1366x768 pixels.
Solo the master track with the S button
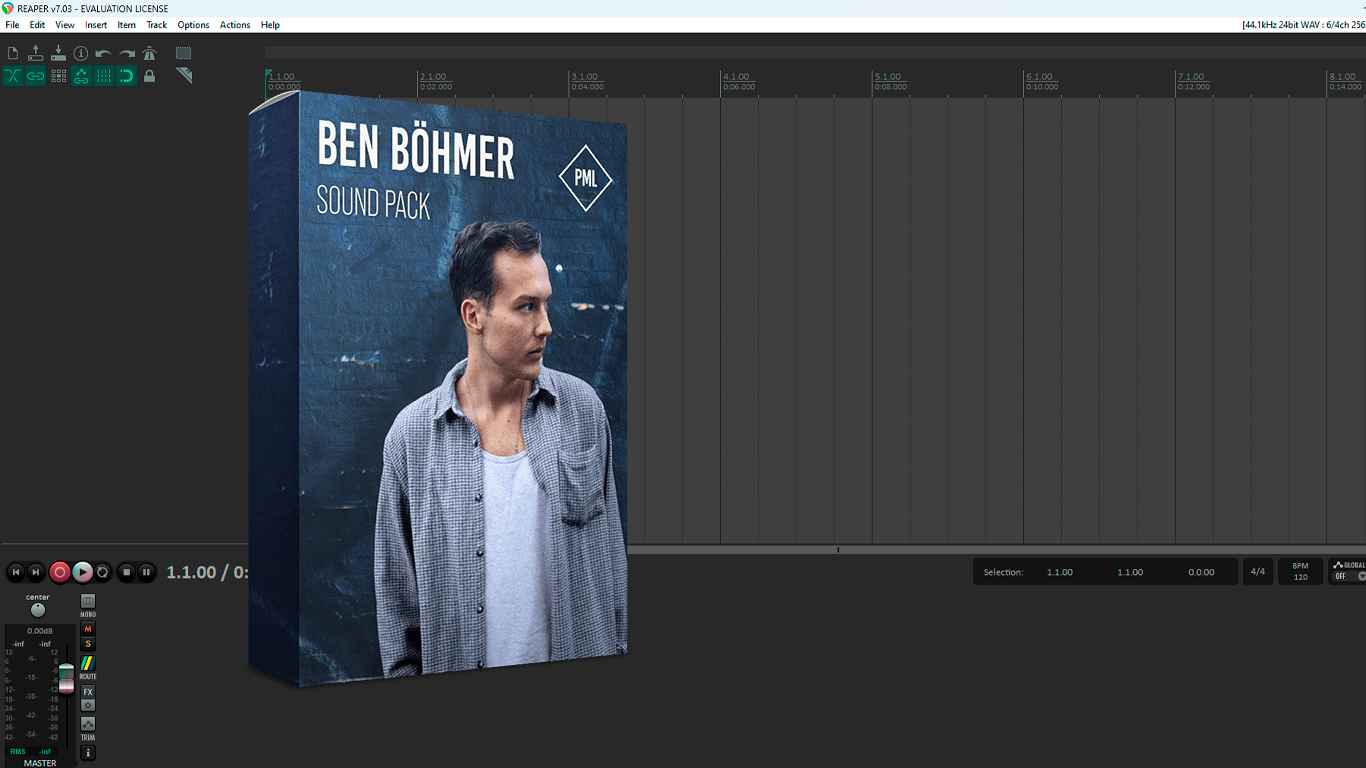(88, 644)
